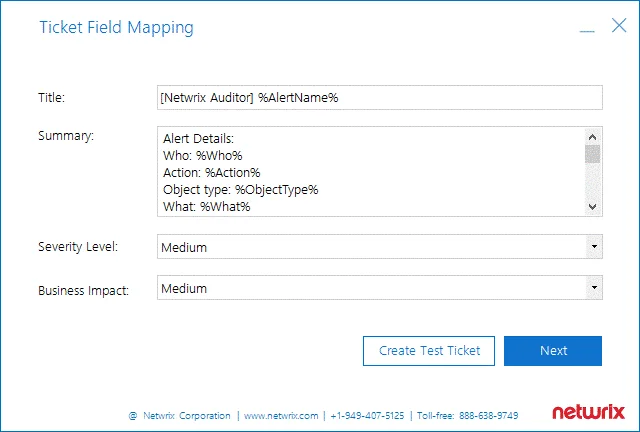Viewport: 640px width, 432px height.
Task: Click the Business Impact label
Action: click(83, 290)
